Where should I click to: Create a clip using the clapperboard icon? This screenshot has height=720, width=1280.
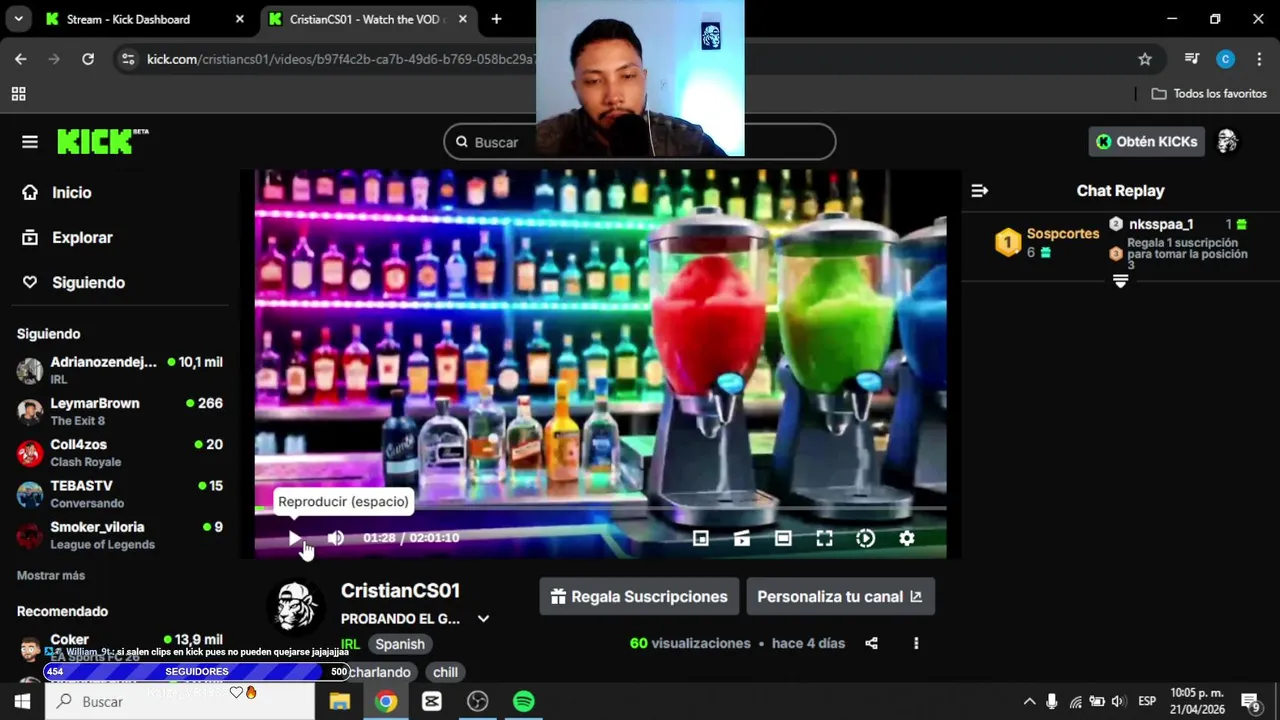[742, 538]
